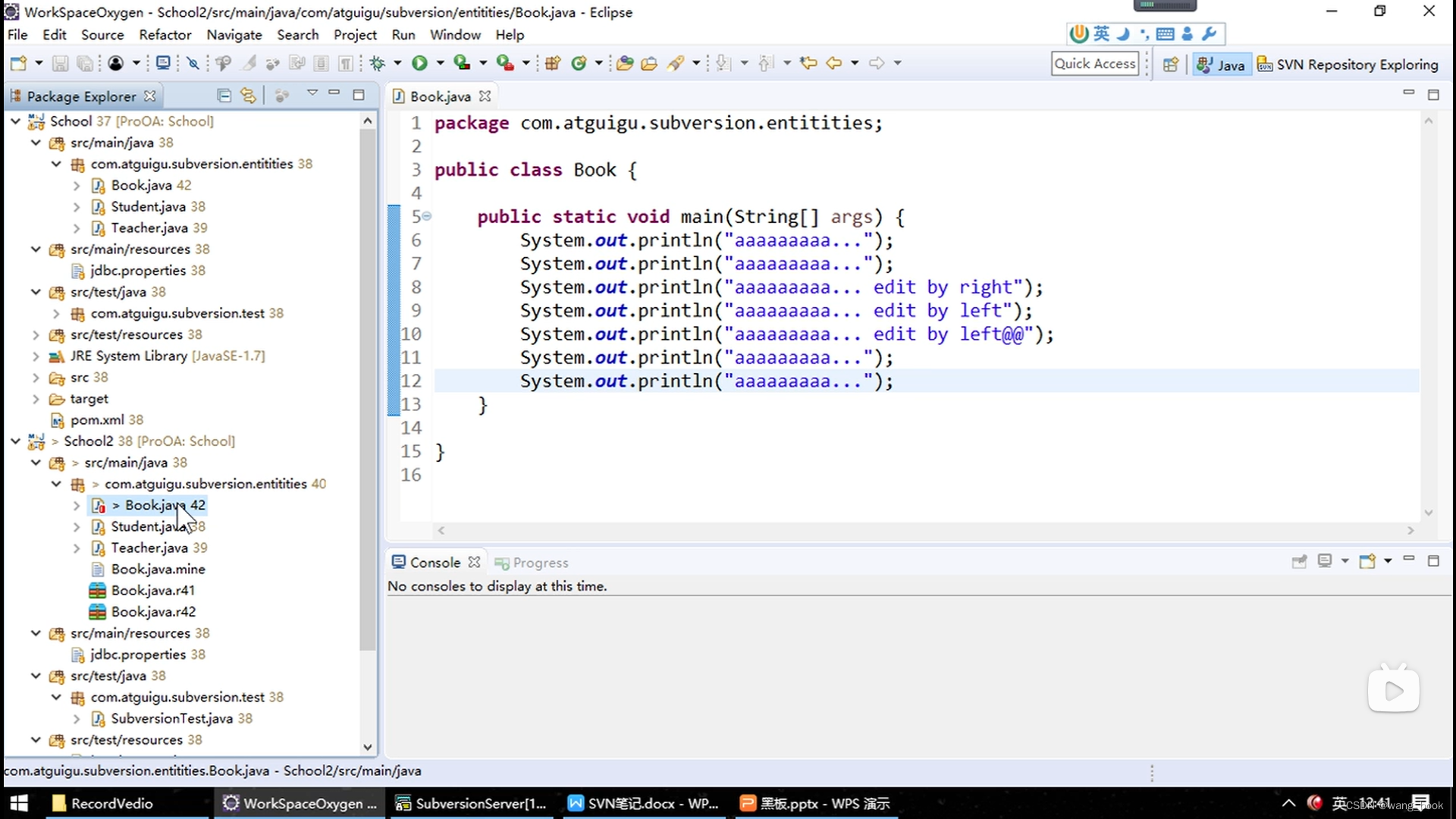Screen dimensions: 1456x819
Task: Toggle Block Selection Mode icon
Action: tap(322, 63)
